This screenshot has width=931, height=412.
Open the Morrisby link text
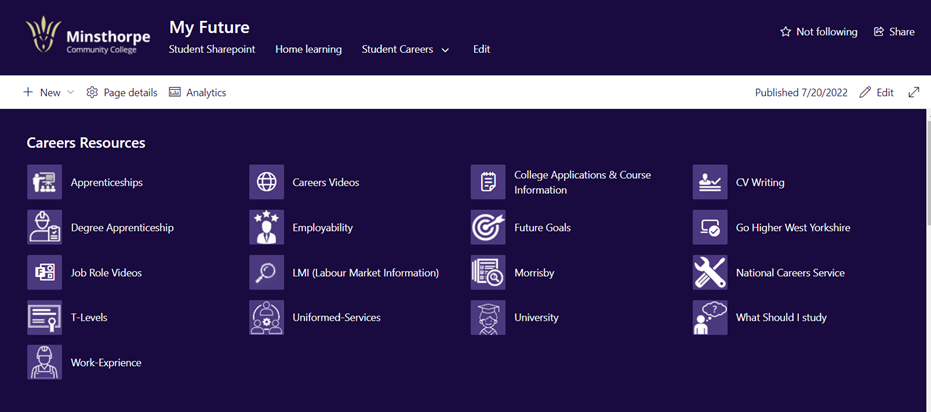coord(534,272)
